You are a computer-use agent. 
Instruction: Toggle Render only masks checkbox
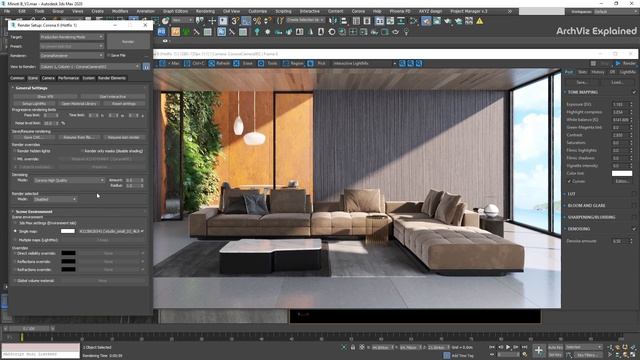82,151
